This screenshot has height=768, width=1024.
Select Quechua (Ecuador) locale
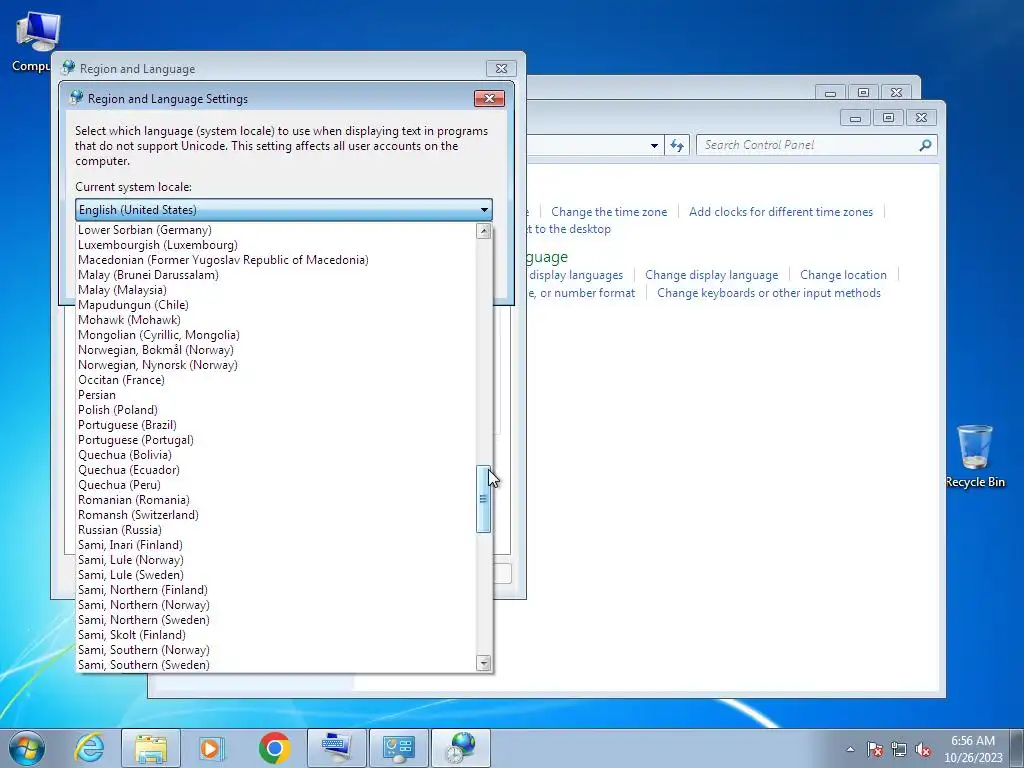point(276,470)
